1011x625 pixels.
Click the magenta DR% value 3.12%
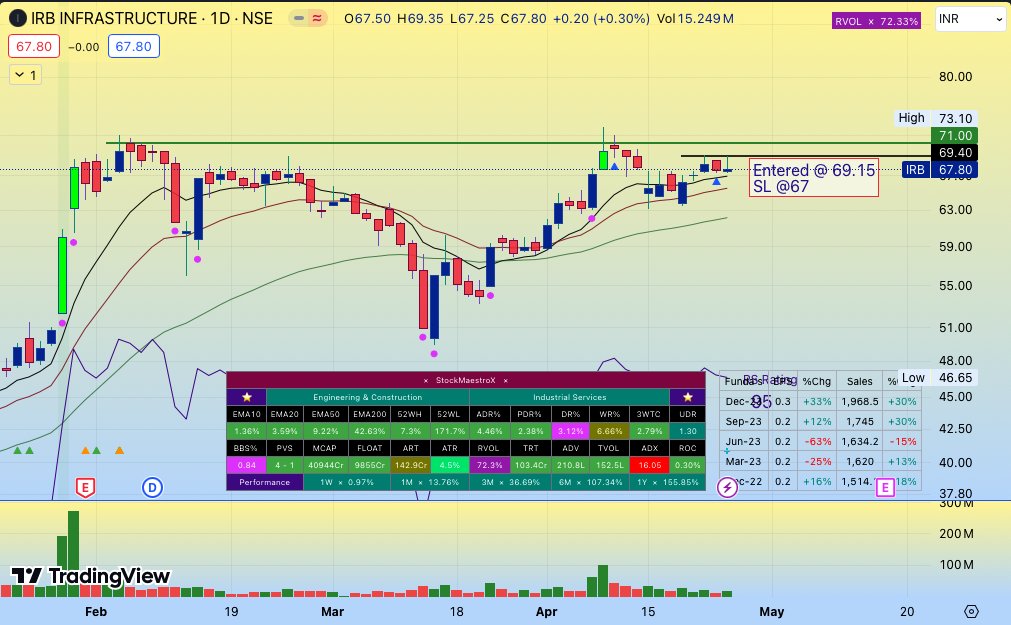[x=570, y=431]
